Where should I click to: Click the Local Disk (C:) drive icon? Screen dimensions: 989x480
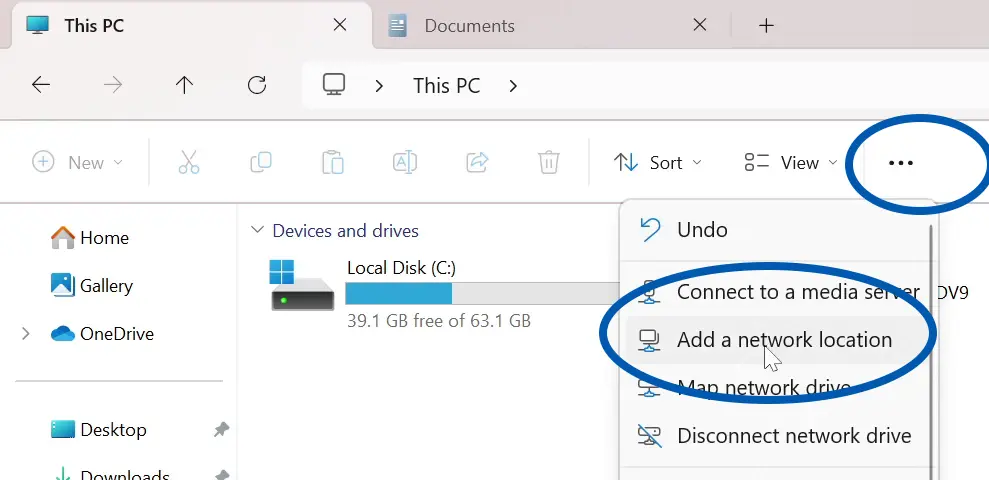(x=303, y=285)
